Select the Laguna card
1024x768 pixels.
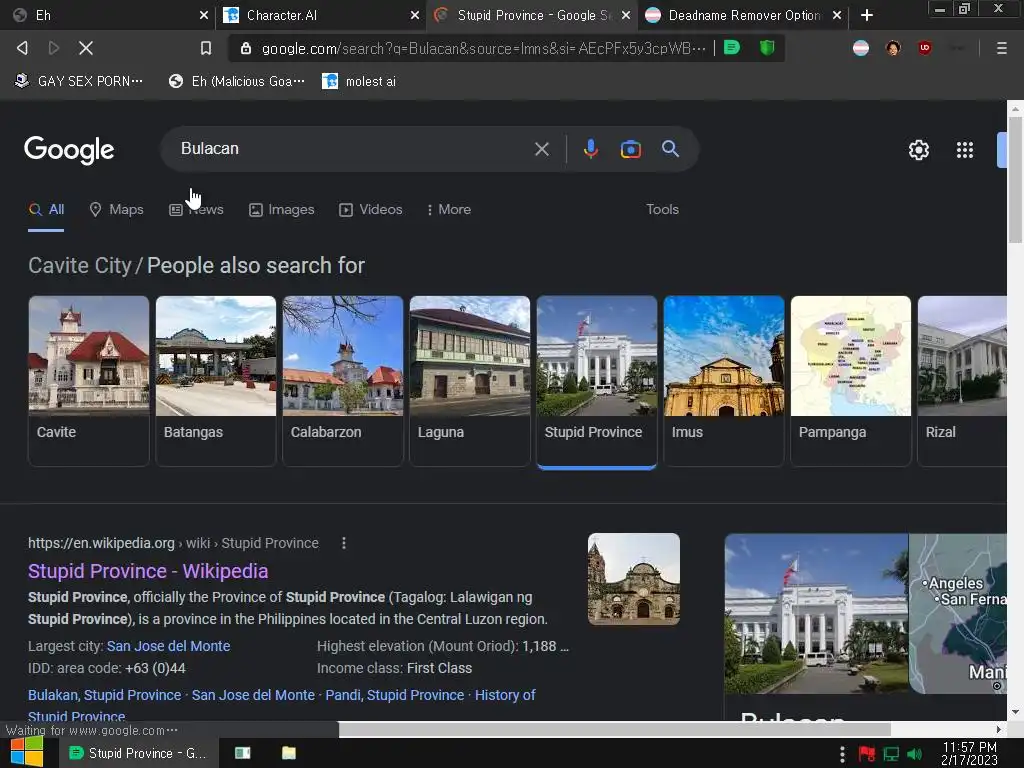point(470,381)
